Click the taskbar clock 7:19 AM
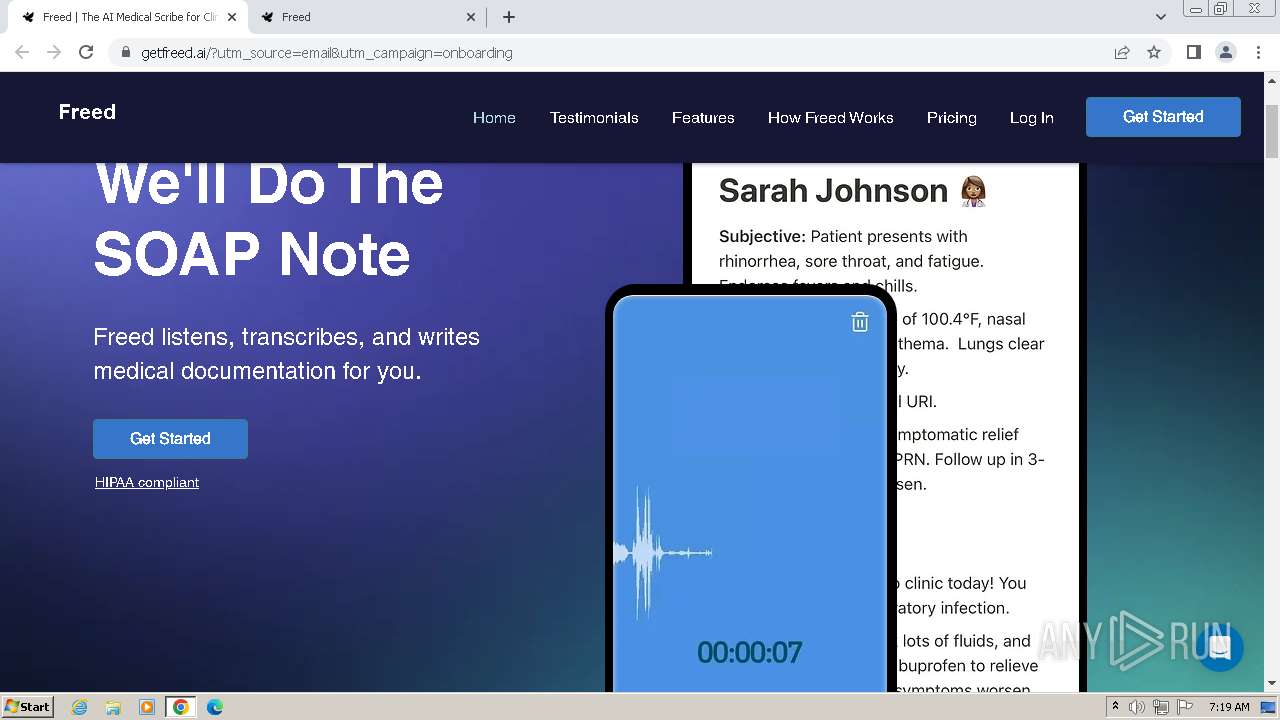The height and width of the screenshot is (720, 1280). coord(1229,707)
